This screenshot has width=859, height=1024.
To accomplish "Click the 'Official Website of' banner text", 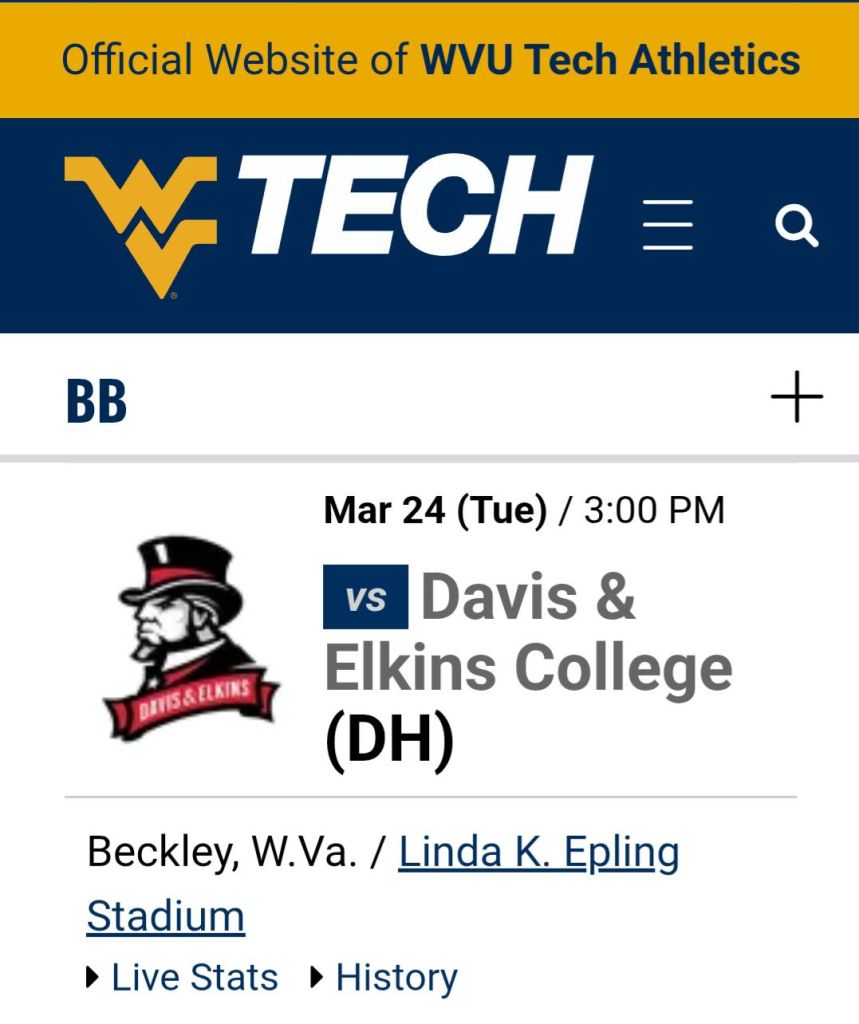I will [235, 59].
